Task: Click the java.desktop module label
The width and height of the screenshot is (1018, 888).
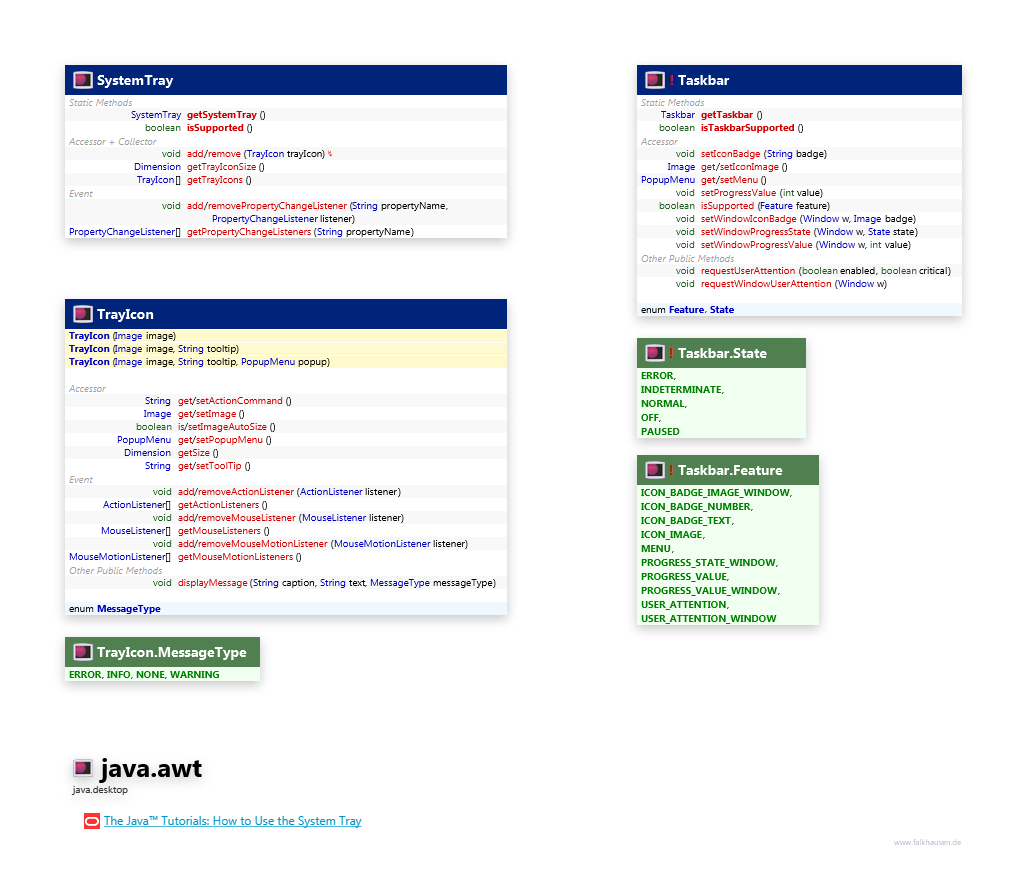Action: [x=100, y=790]
